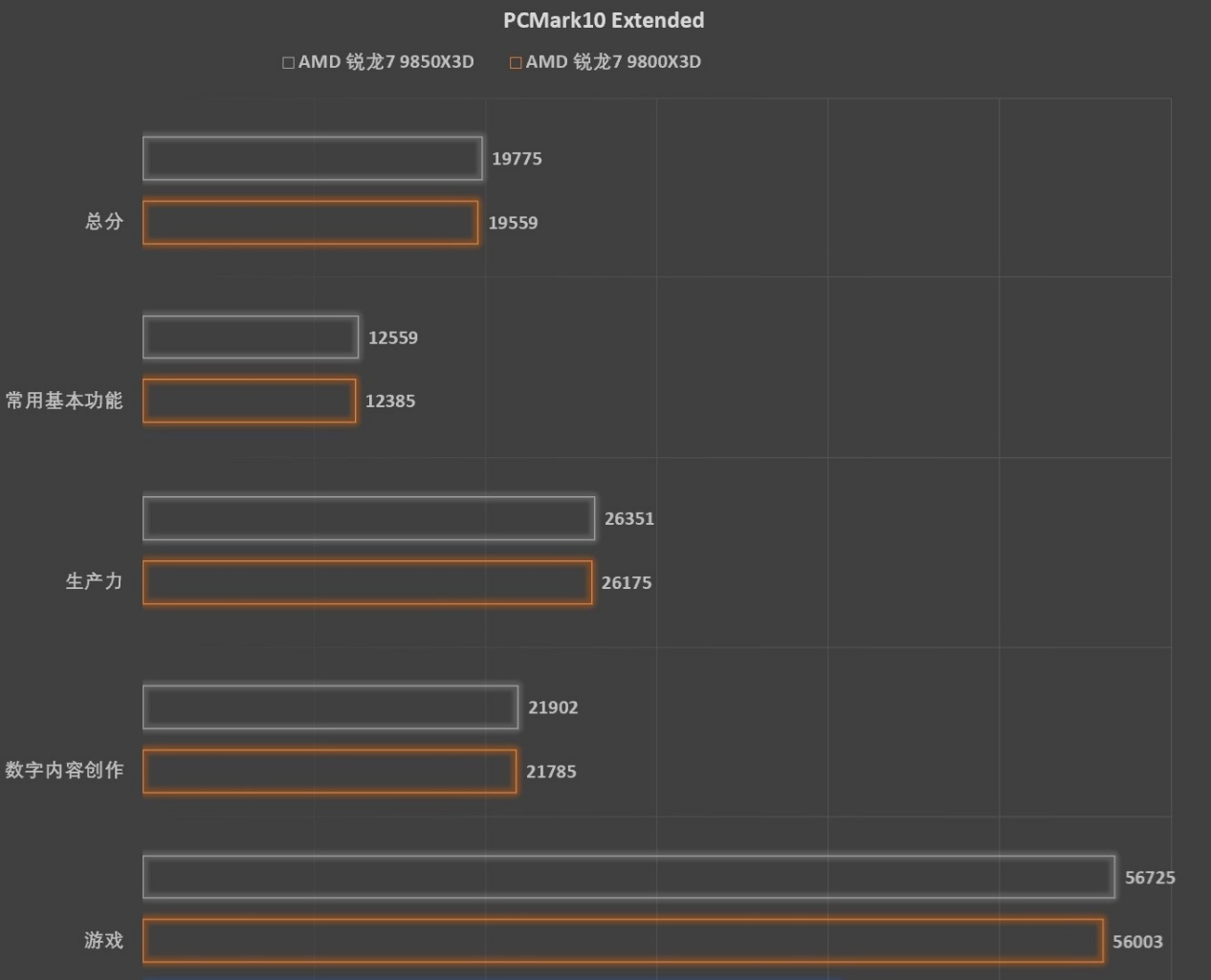Select the orange 生产力 bar with 26175
Viewport: 1211px width, 980px height.
pyautogui.click(x=367, y=582)
